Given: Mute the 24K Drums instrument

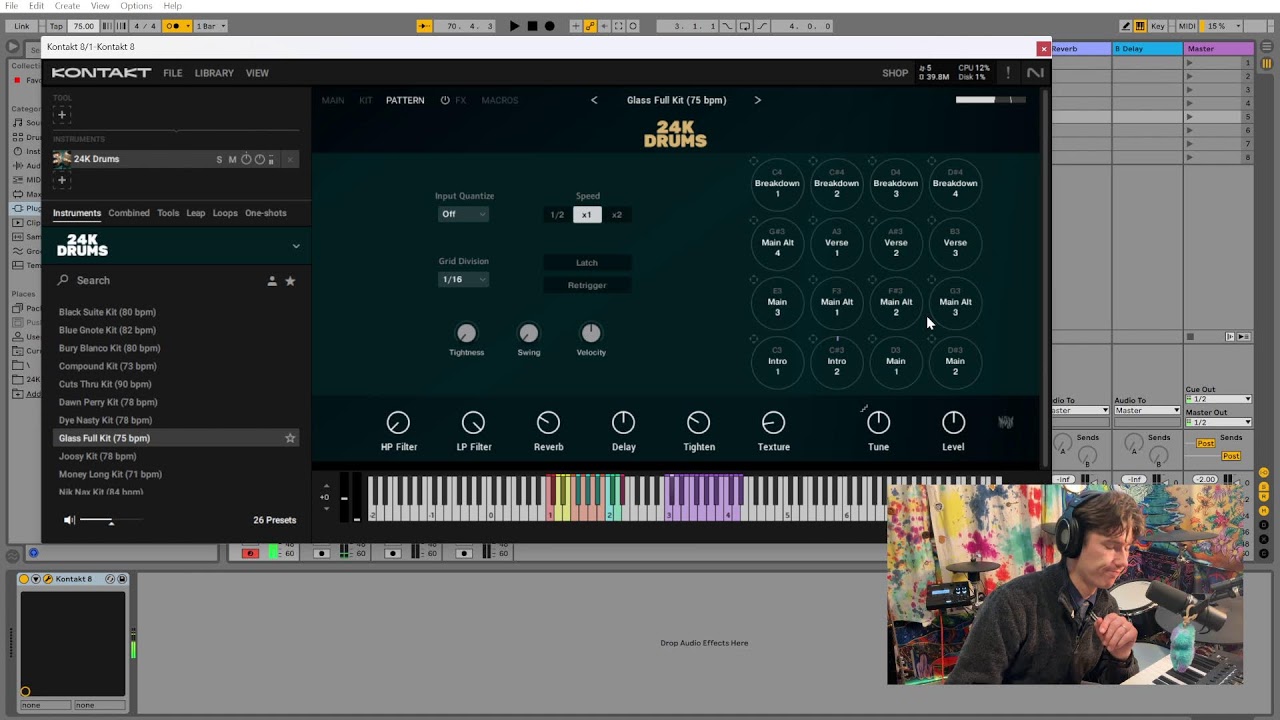Looking at the screenshot, I should [x=232, y=159].
